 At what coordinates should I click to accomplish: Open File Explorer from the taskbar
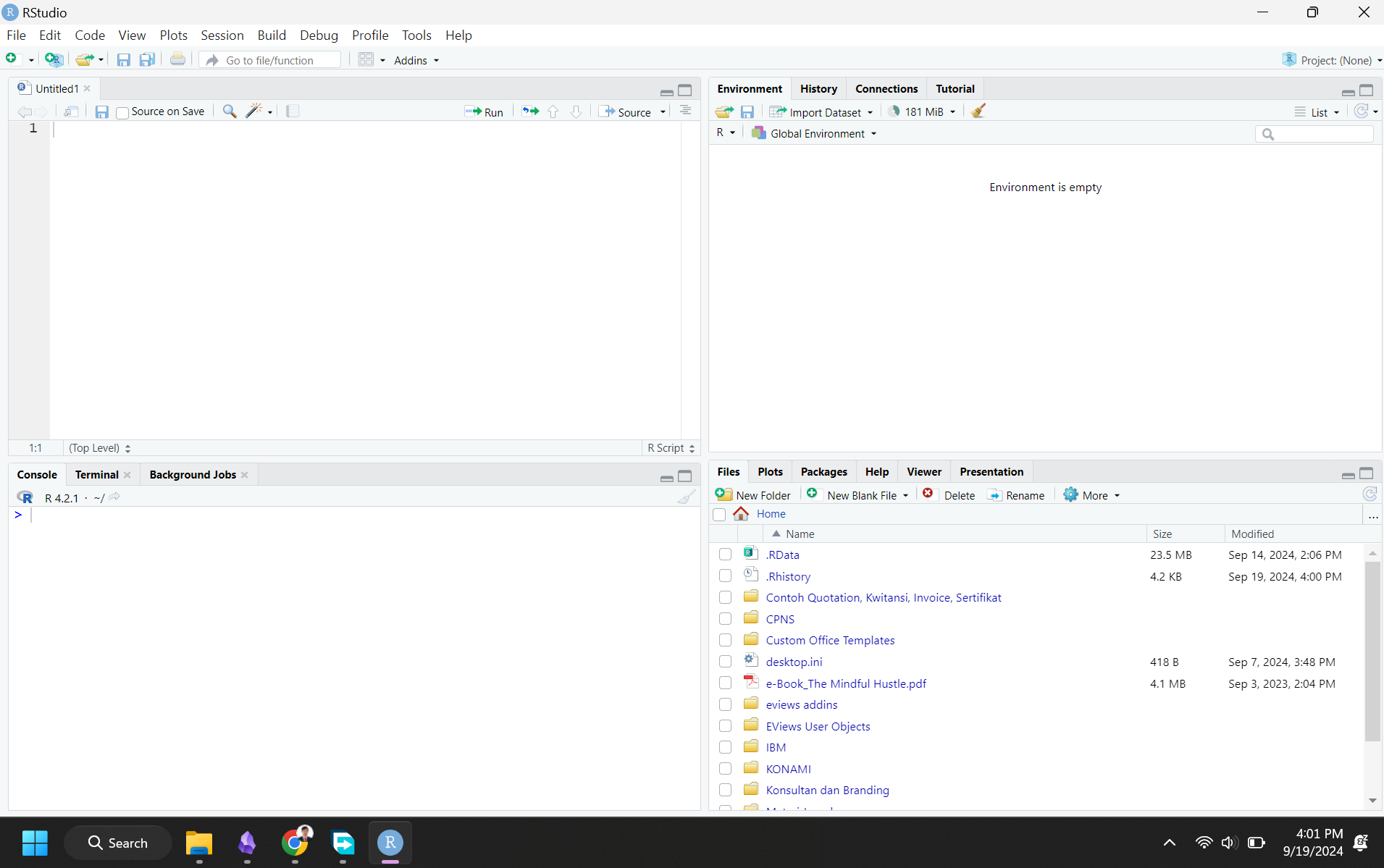(x=198, y=843)
